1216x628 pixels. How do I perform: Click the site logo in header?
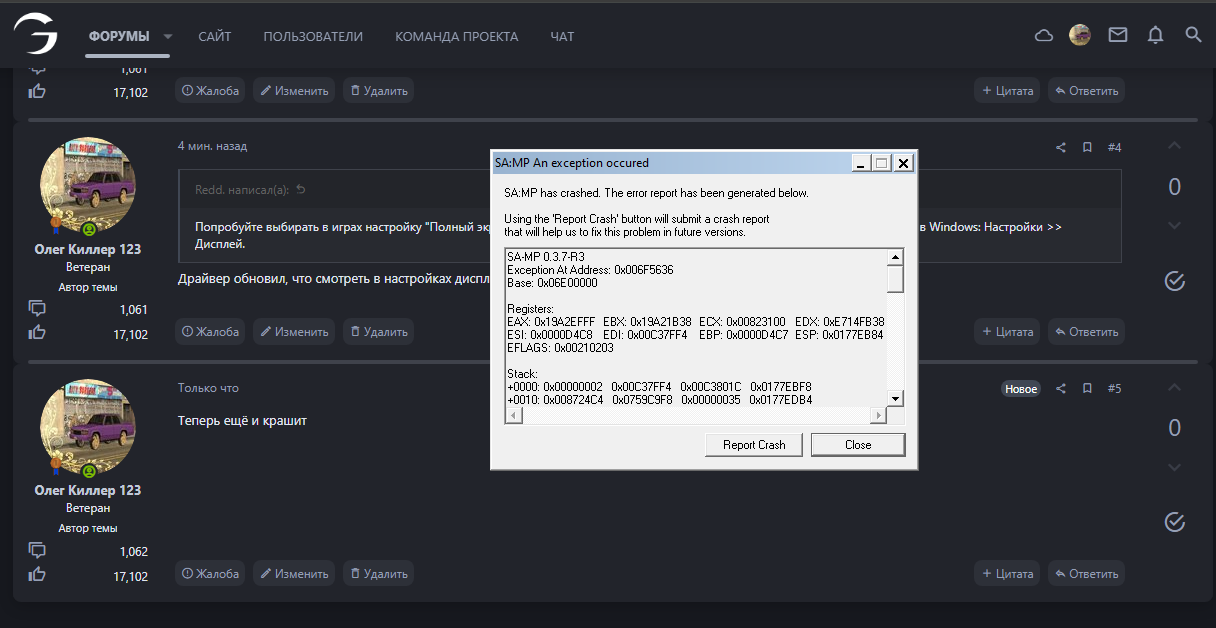point(35,33)
